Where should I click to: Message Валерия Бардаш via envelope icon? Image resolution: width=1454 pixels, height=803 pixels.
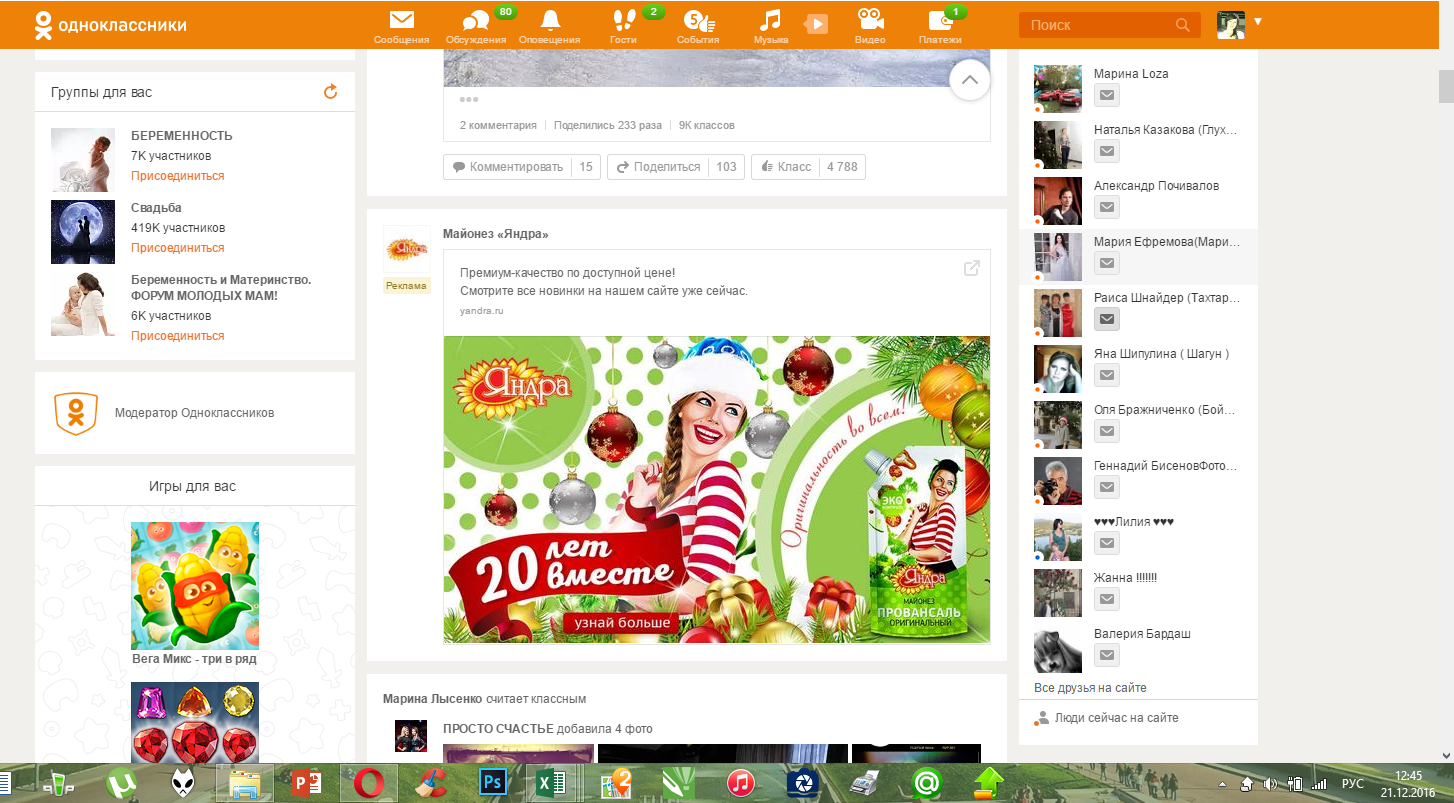click(x=1106, y=655)
